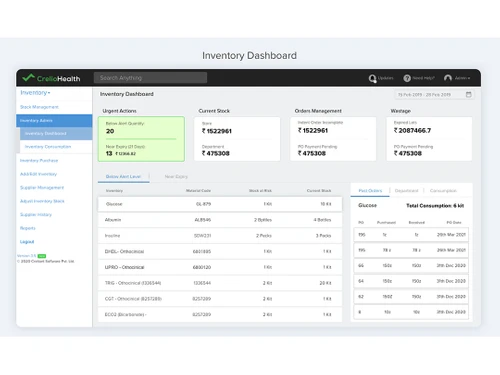Viewport: 500px width, 375px height.
Task: Click material code ALB546
Action: coord(203,220)
